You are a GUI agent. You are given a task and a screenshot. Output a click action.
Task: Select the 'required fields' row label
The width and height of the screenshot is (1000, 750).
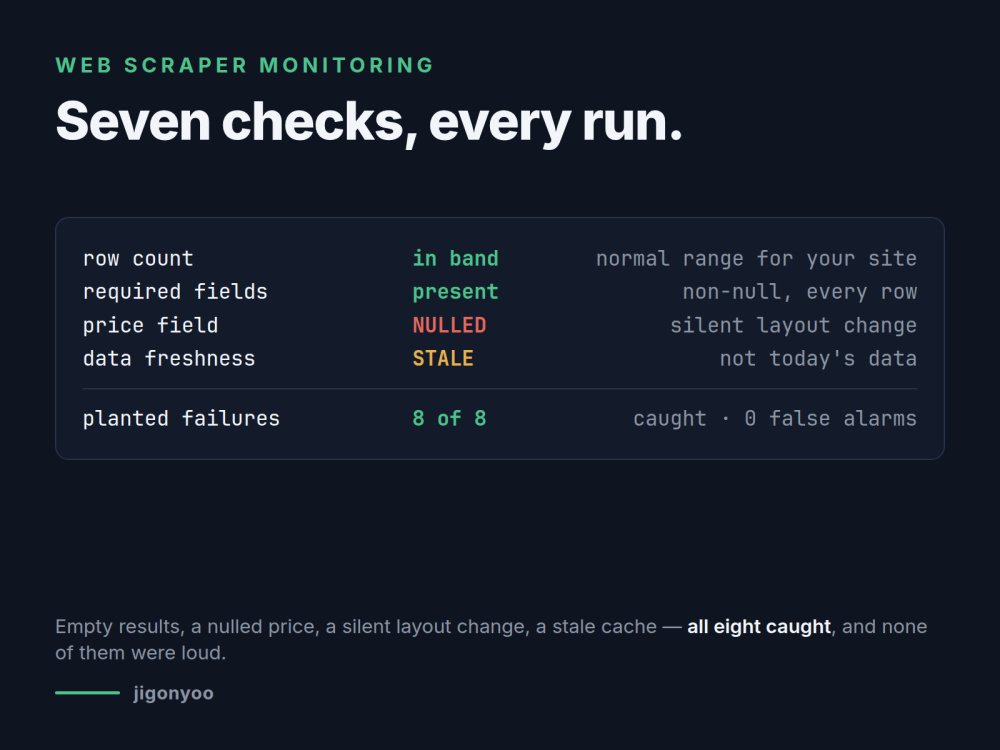tap(175, 291)
